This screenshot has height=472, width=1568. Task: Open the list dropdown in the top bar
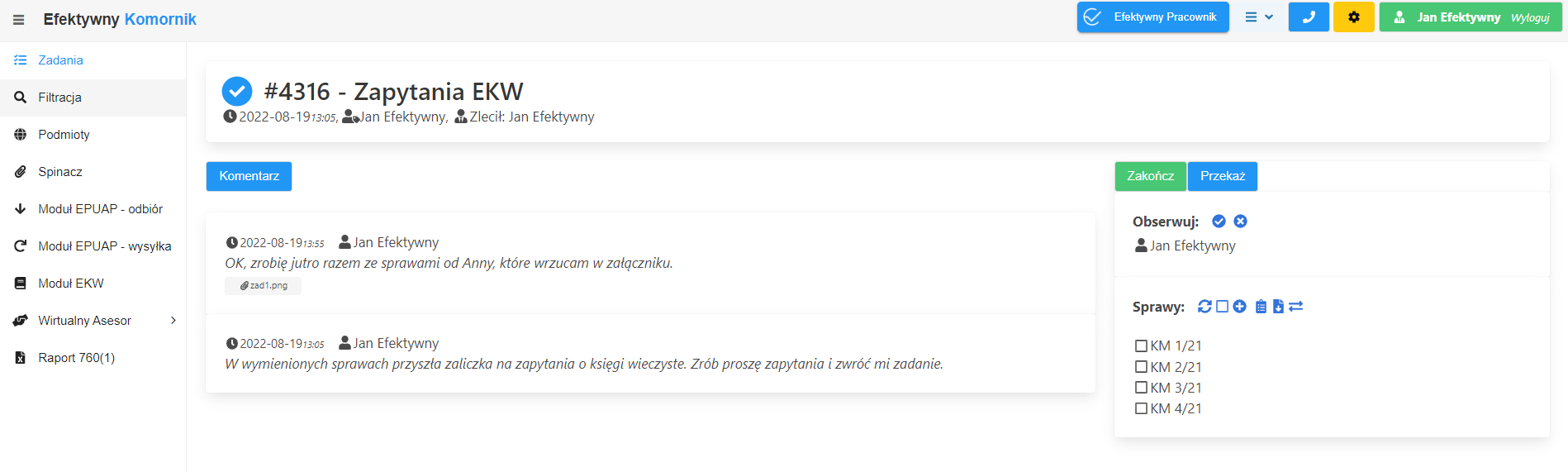pyautogui.click(x=1259, y=17)
